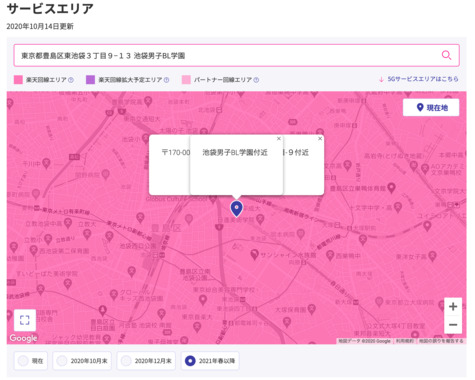
Task: Open 利用規約 terms link on map
Action: click(405, 341)
